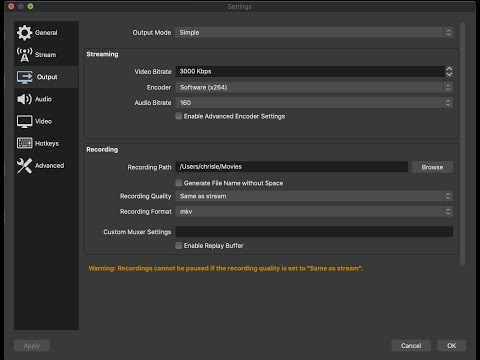Open the Output Mode dropdown

(x=314, y=32)
